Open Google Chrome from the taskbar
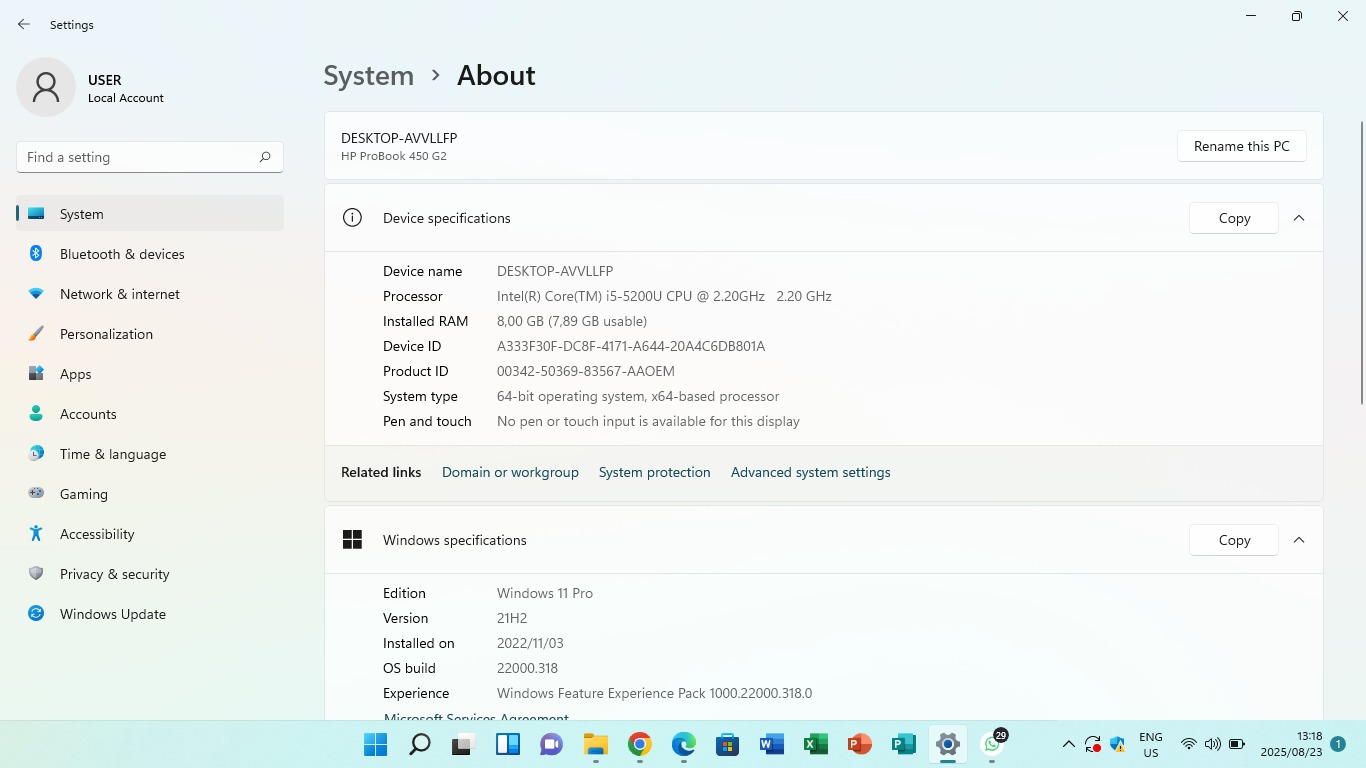This screenshot has width=1366, height=768. pos(640,744)
